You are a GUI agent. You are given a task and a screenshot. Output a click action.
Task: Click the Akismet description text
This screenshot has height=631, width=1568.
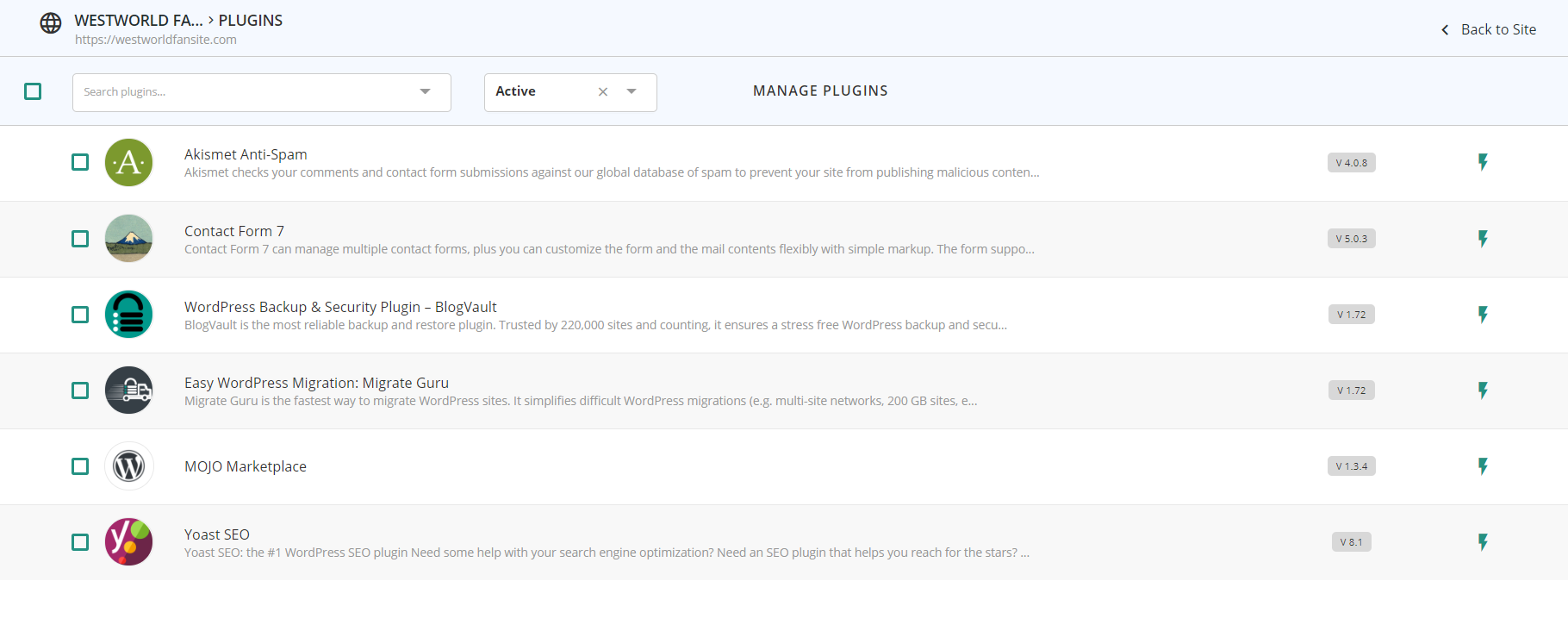(x=612, y=172)
